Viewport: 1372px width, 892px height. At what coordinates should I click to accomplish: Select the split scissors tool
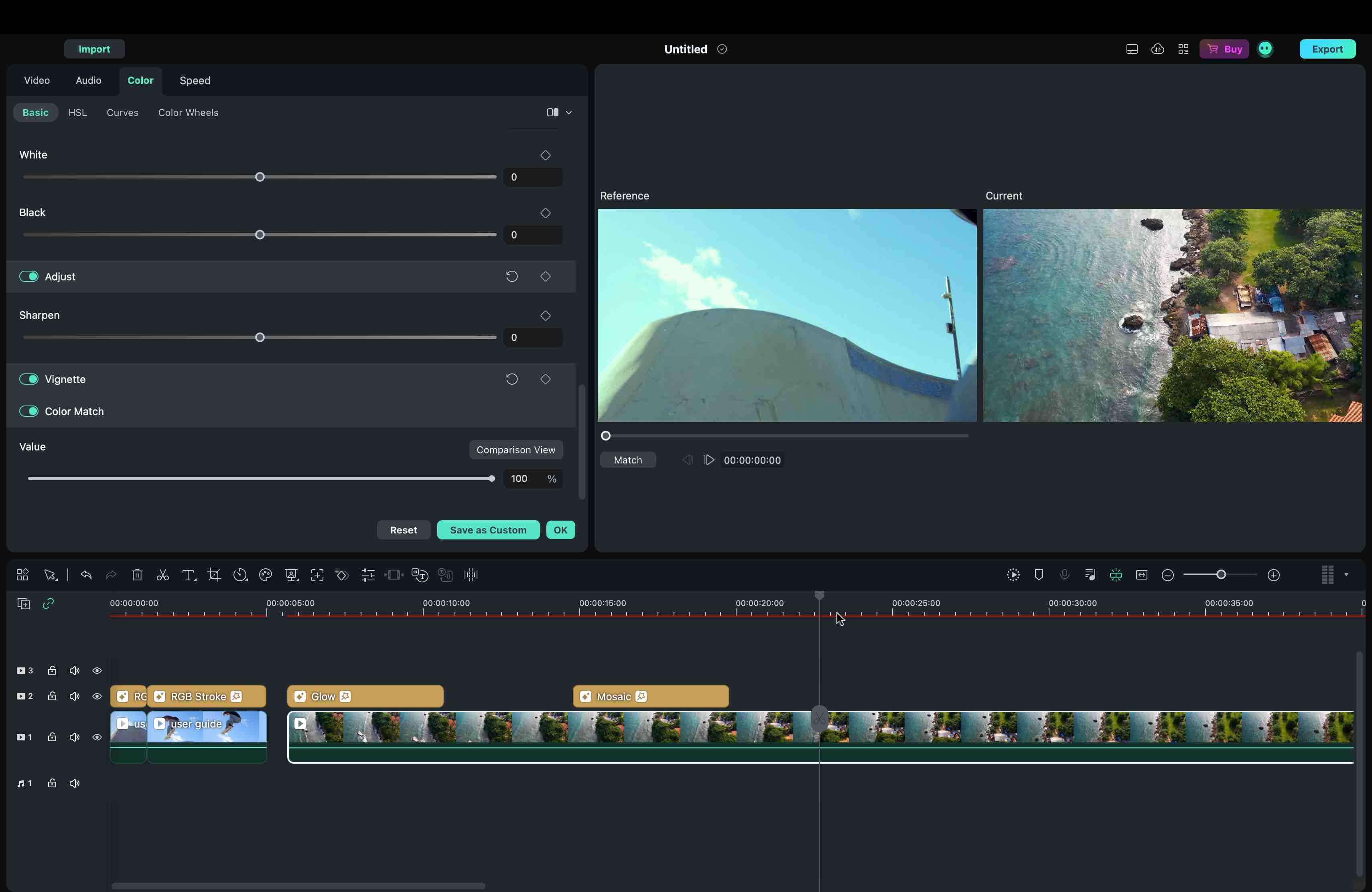[162, 574]
